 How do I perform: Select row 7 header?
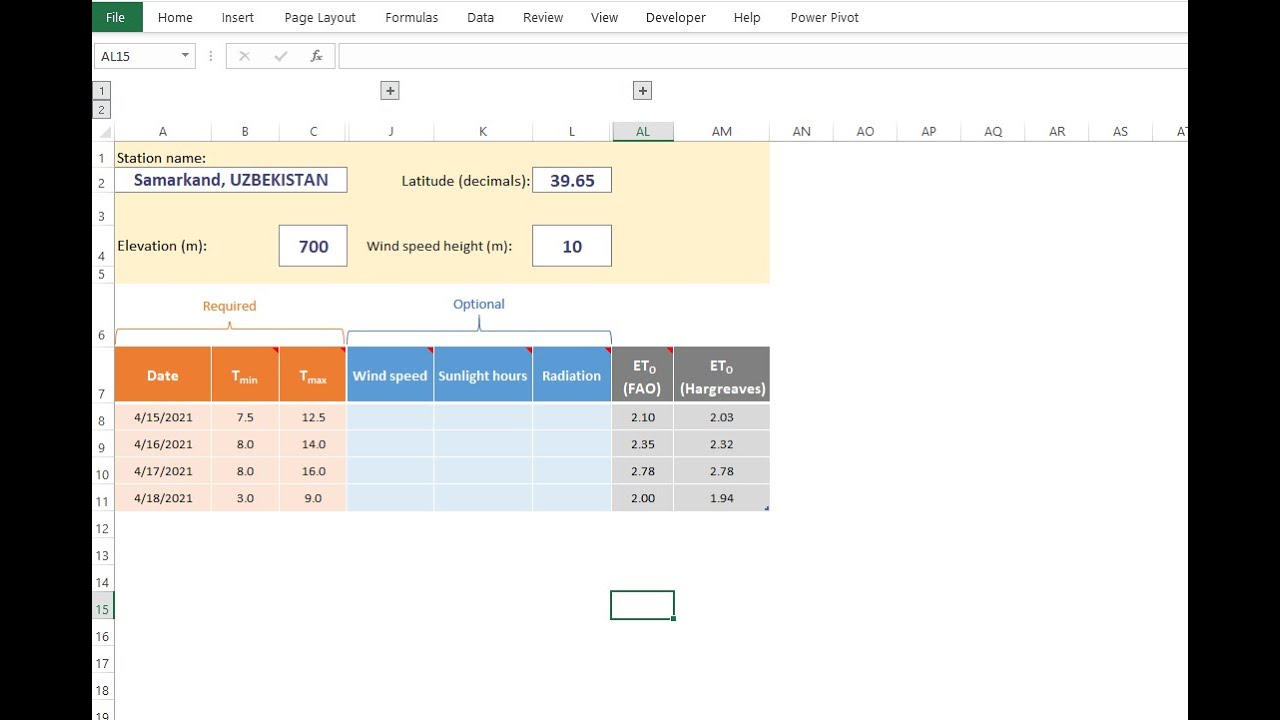[102, 375]
